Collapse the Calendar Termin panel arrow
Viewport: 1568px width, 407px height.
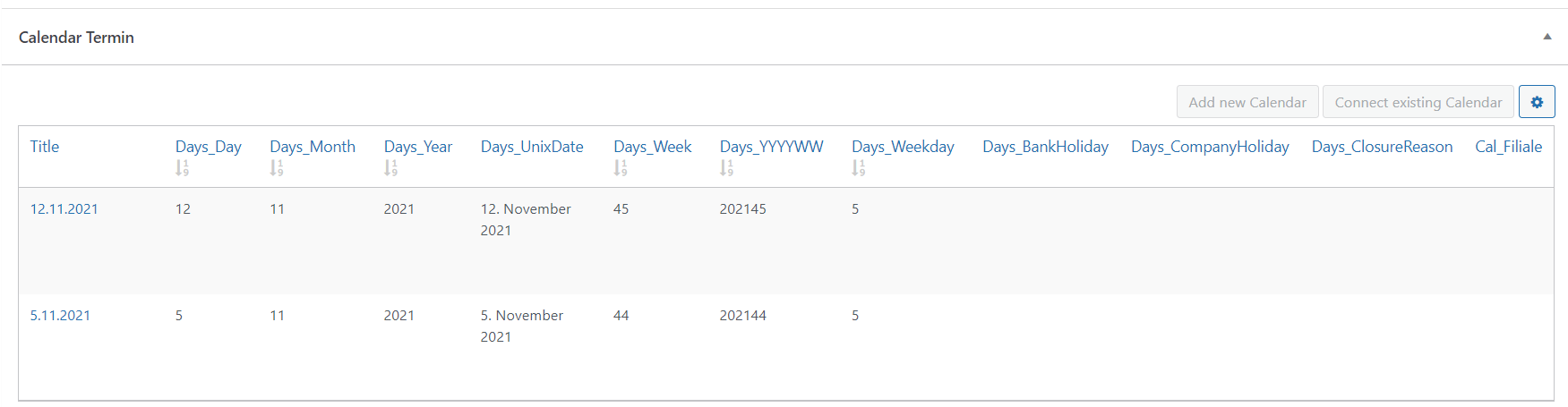1547,37
